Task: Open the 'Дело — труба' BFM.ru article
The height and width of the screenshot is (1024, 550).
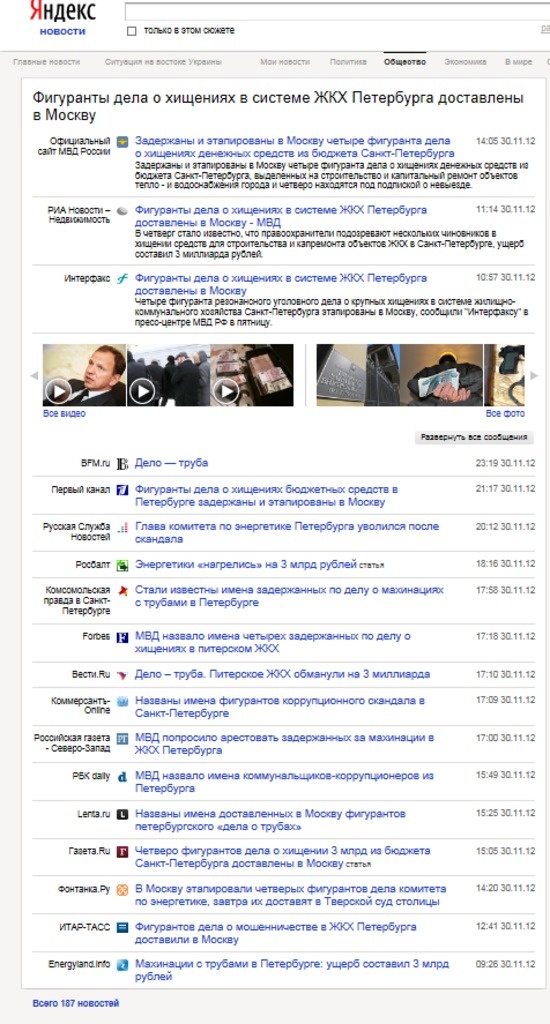Action: [171, 463]
